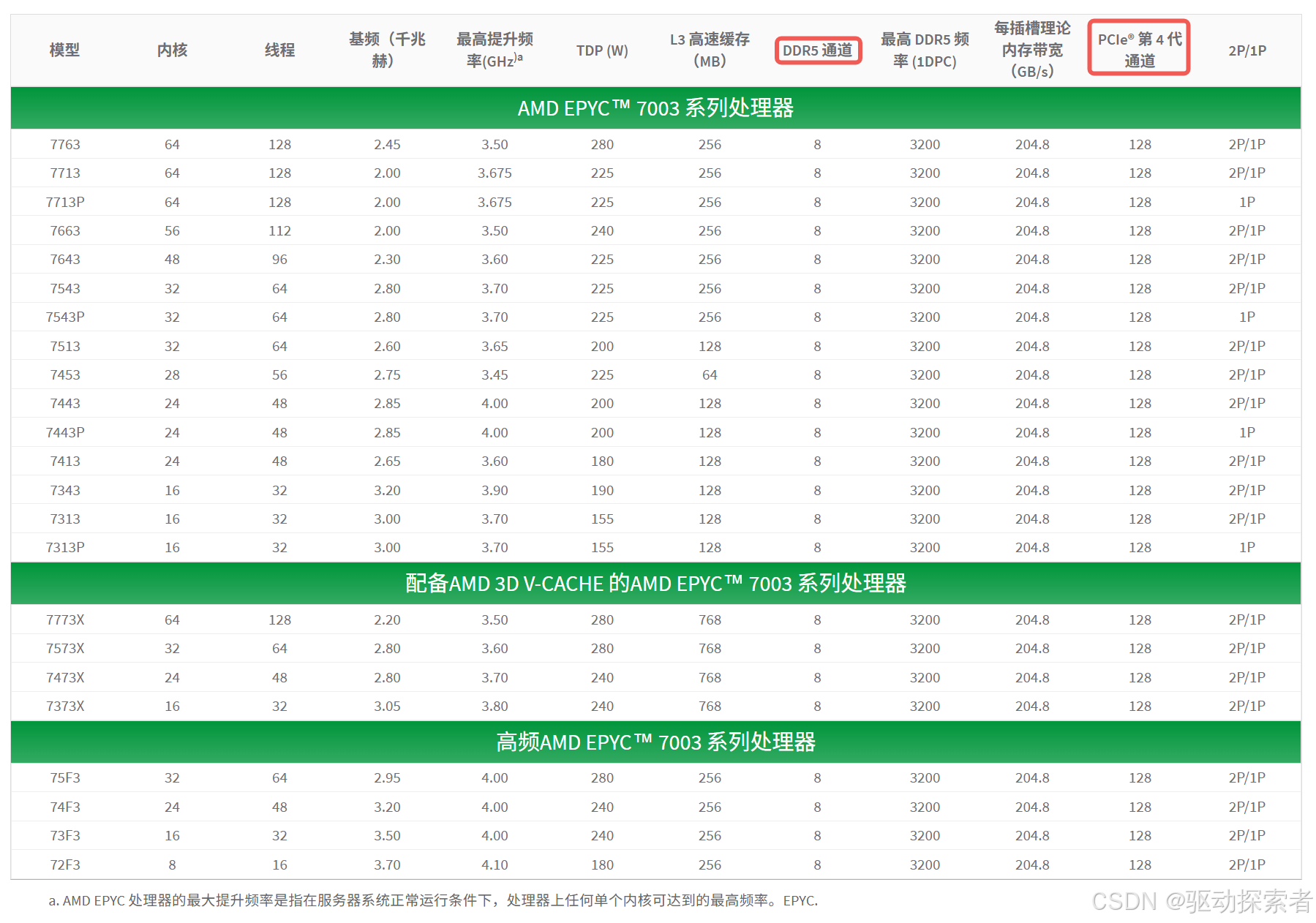Click base frequency 2.30 in 7643 row
Viewport: 1316px width, 923px height.
pos(387,260)
